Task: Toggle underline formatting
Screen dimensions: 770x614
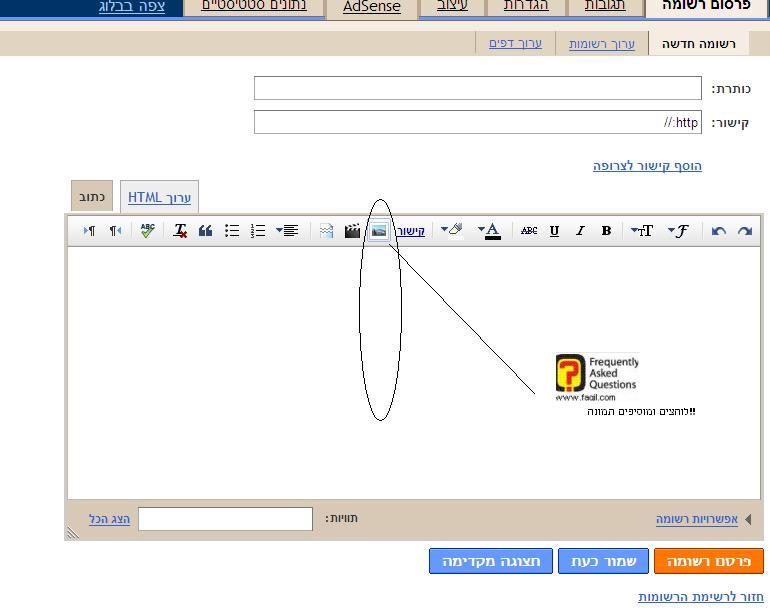Action: (x=554, y=231)
